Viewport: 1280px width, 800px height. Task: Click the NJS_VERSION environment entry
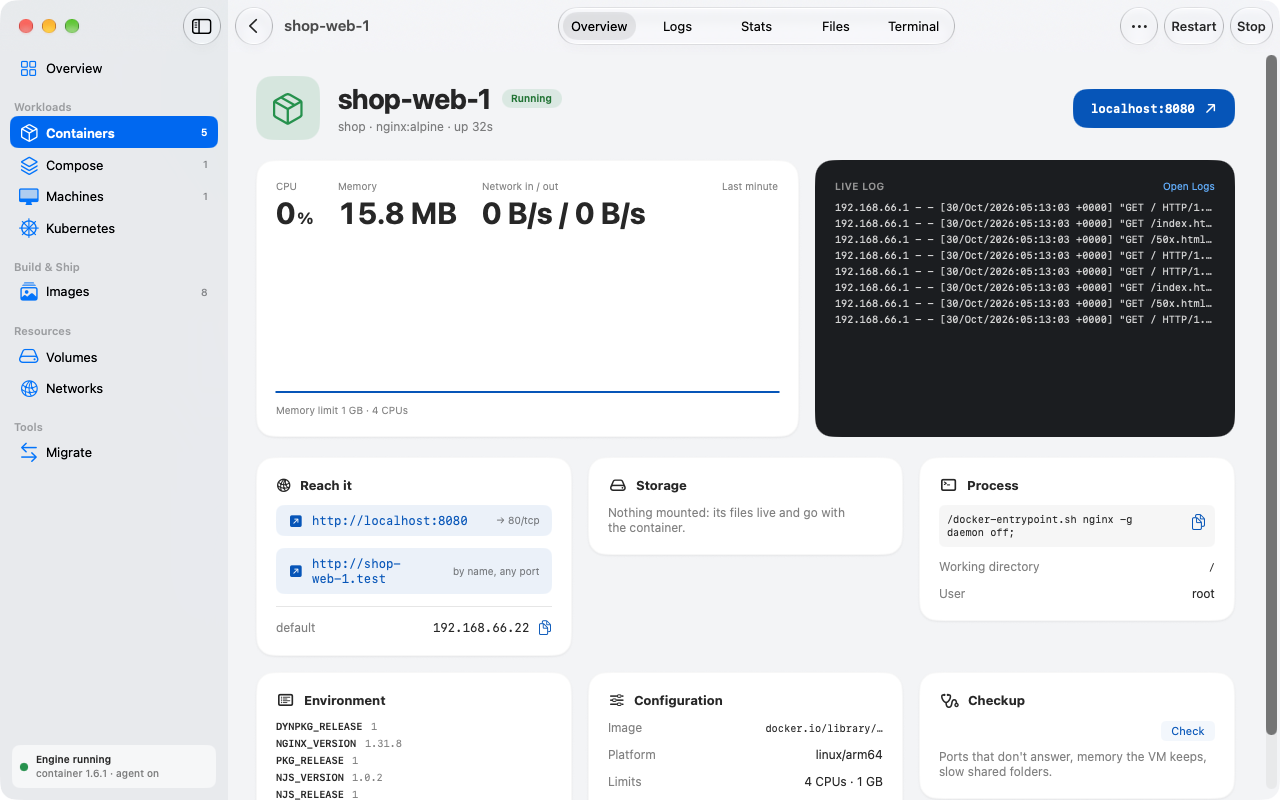[330, 778]
